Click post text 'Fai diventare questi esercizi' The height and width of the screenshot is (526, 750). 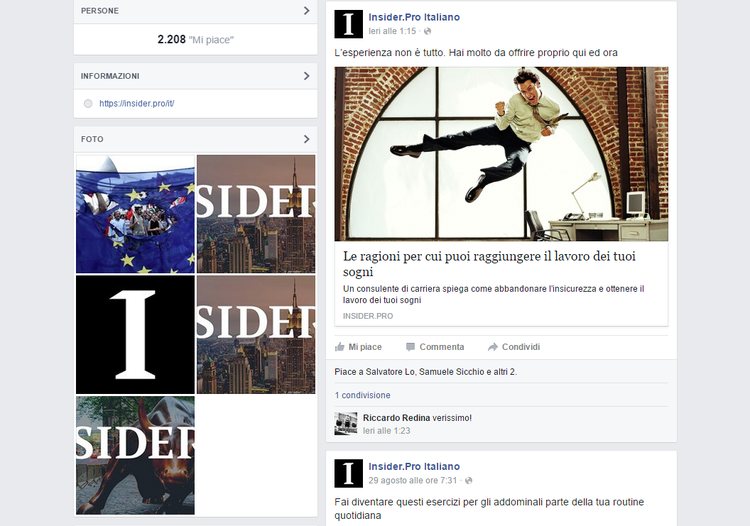point(489,509)
